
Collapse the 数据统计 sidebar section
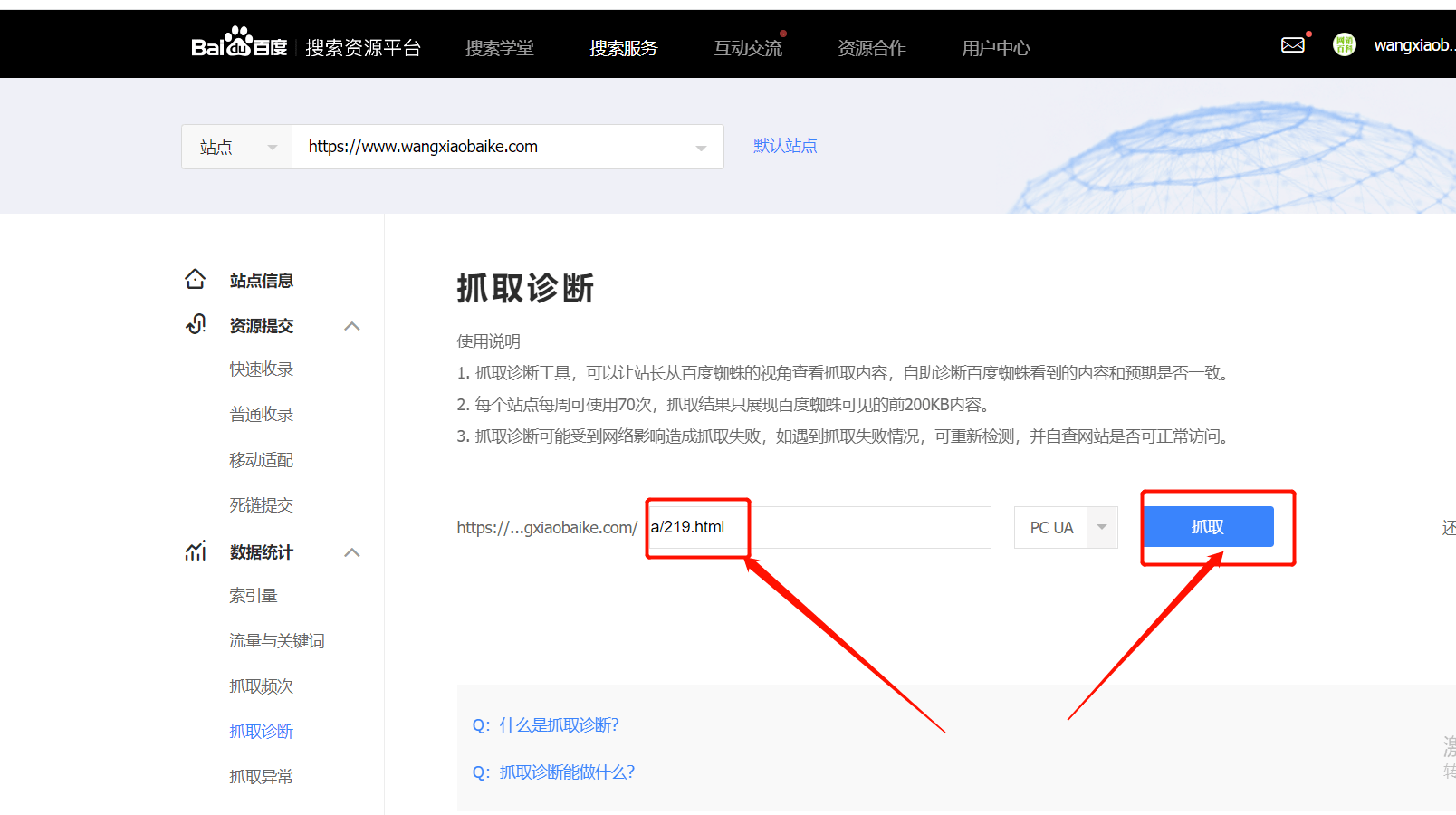(x=352, y=552)
